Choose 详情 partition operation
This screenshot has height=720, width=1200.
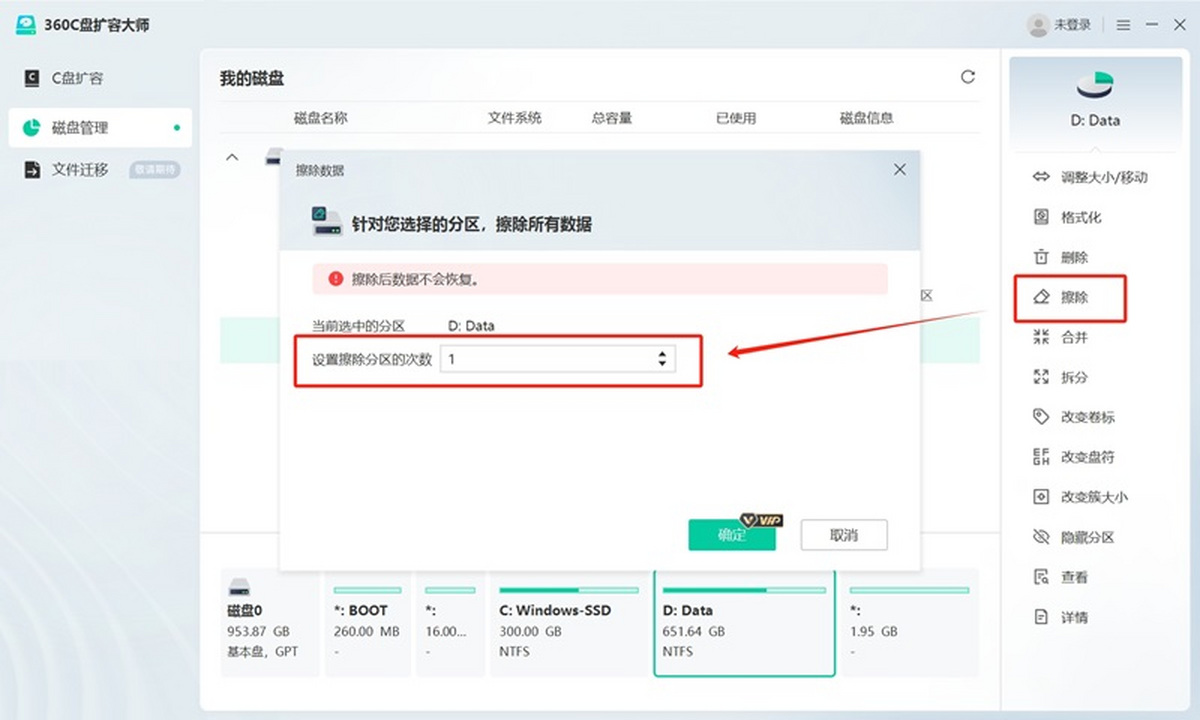point(1060,617)
